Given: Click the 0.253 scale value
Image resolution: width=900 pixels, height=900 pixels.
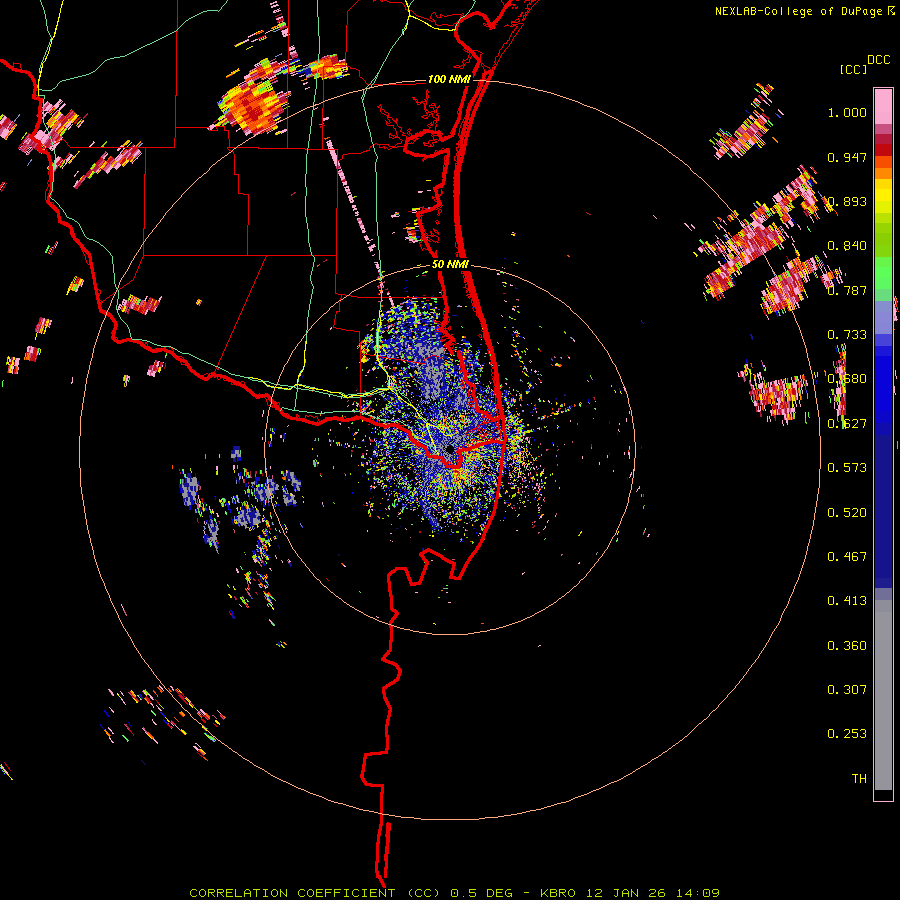Looking at the screenshot, I should [x=847, y=734].
